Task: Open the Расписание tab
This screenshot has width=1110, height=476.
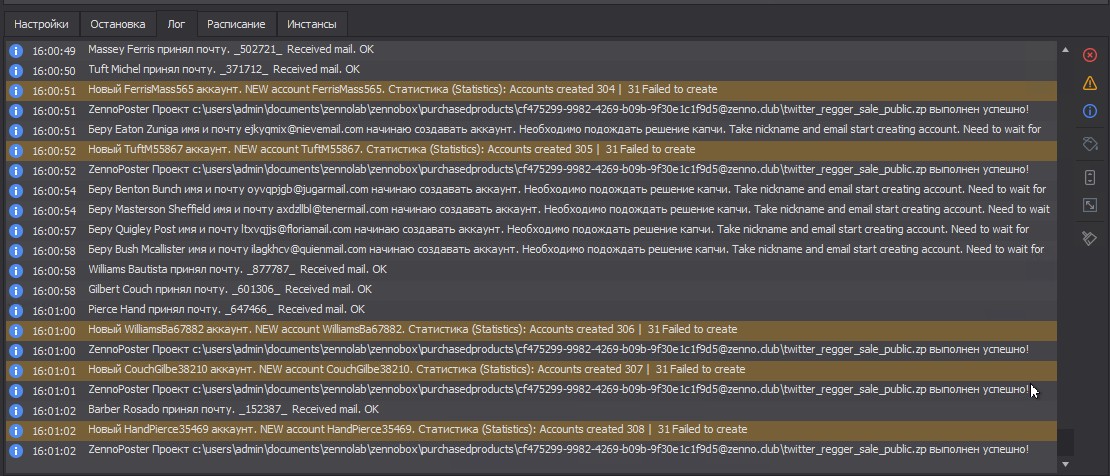Action: click(236, 24)
